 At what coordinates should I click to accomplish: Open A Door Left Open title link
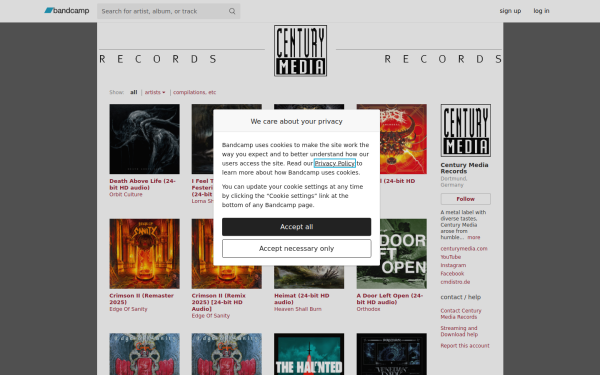click(390, 299)
